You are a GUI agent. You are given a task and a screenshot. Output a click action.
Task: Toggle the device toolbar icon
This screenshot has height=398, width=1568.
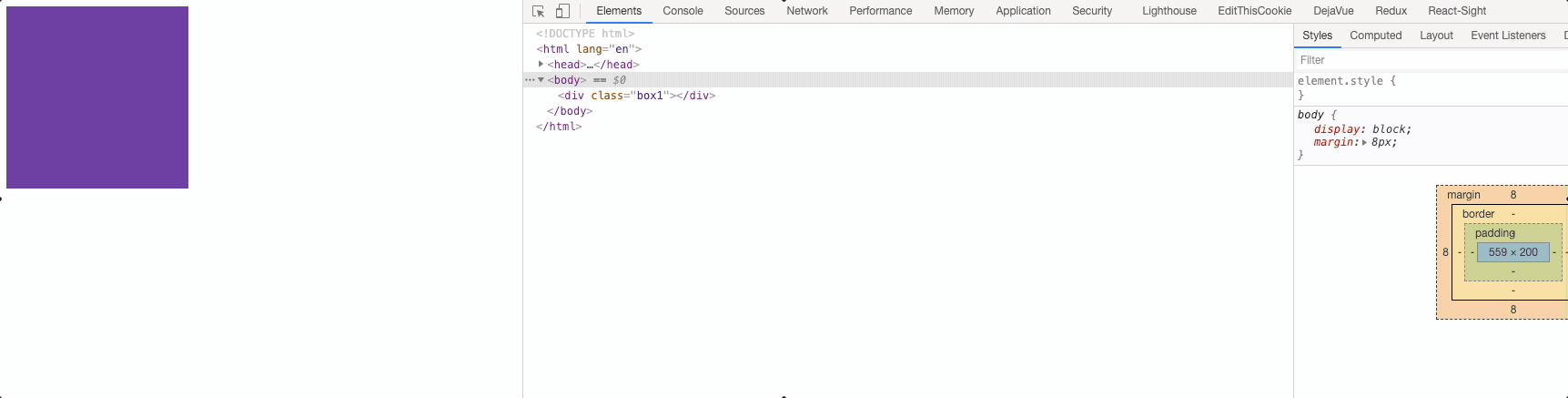pos(562,11)
